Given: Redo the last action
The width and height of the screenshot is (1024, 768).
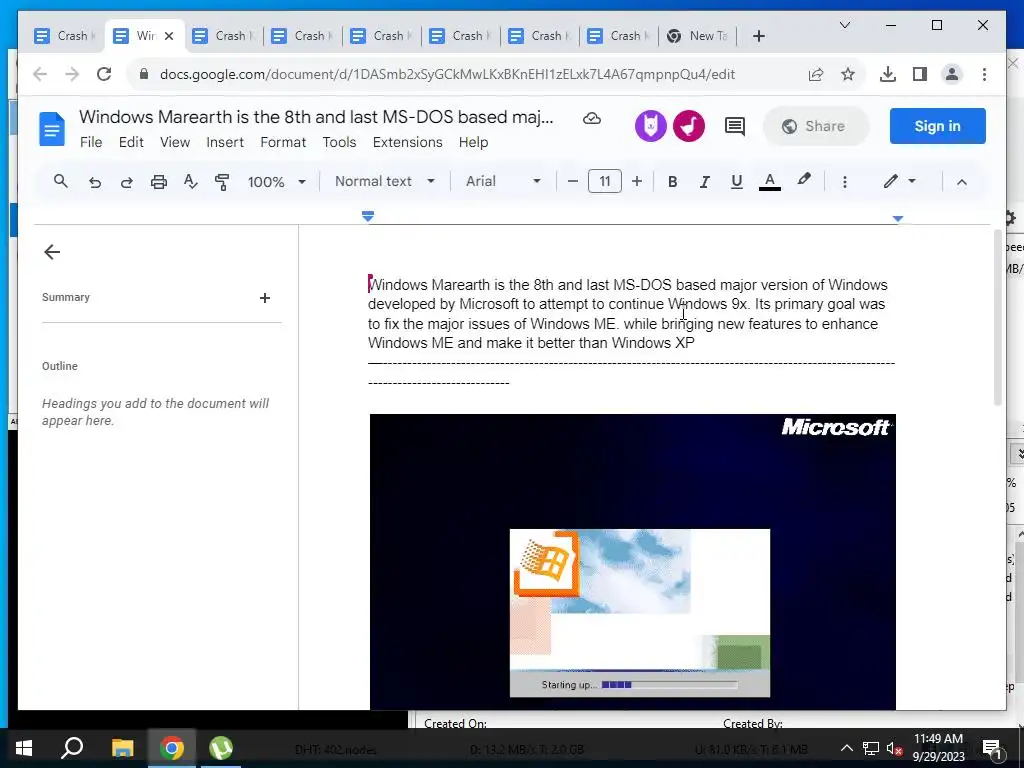Looking at the screenshot, I should (127, 182).
